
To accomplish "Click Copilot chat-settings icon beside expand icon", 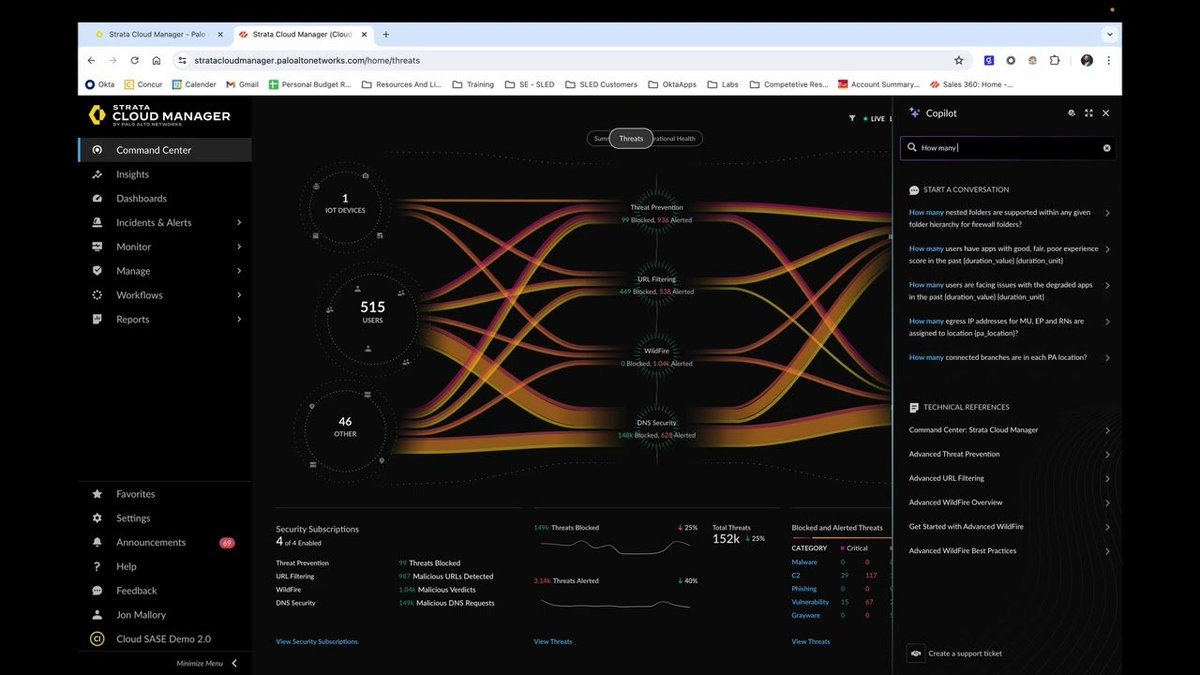I will tap(1071, 113).
